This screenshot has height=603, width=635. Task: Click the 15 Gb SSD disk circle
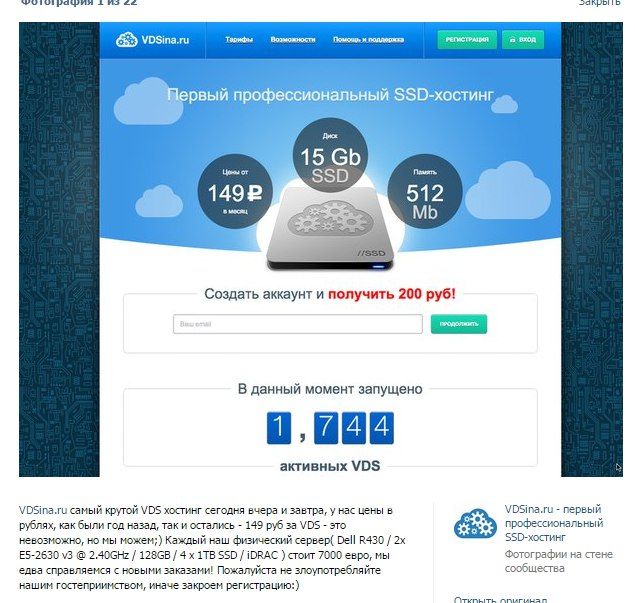330,155
